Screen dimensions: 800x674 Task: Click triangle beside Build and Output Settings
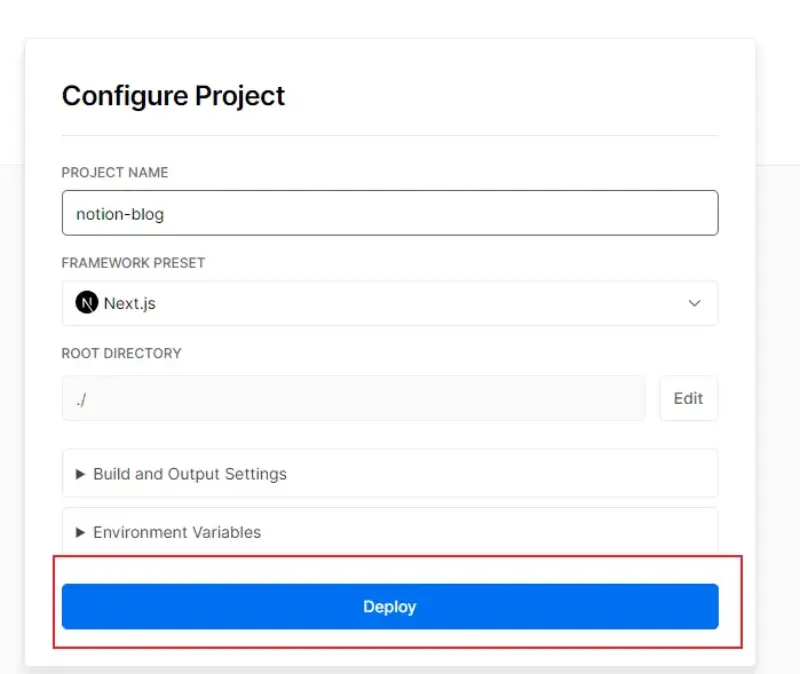pos(81,474)
